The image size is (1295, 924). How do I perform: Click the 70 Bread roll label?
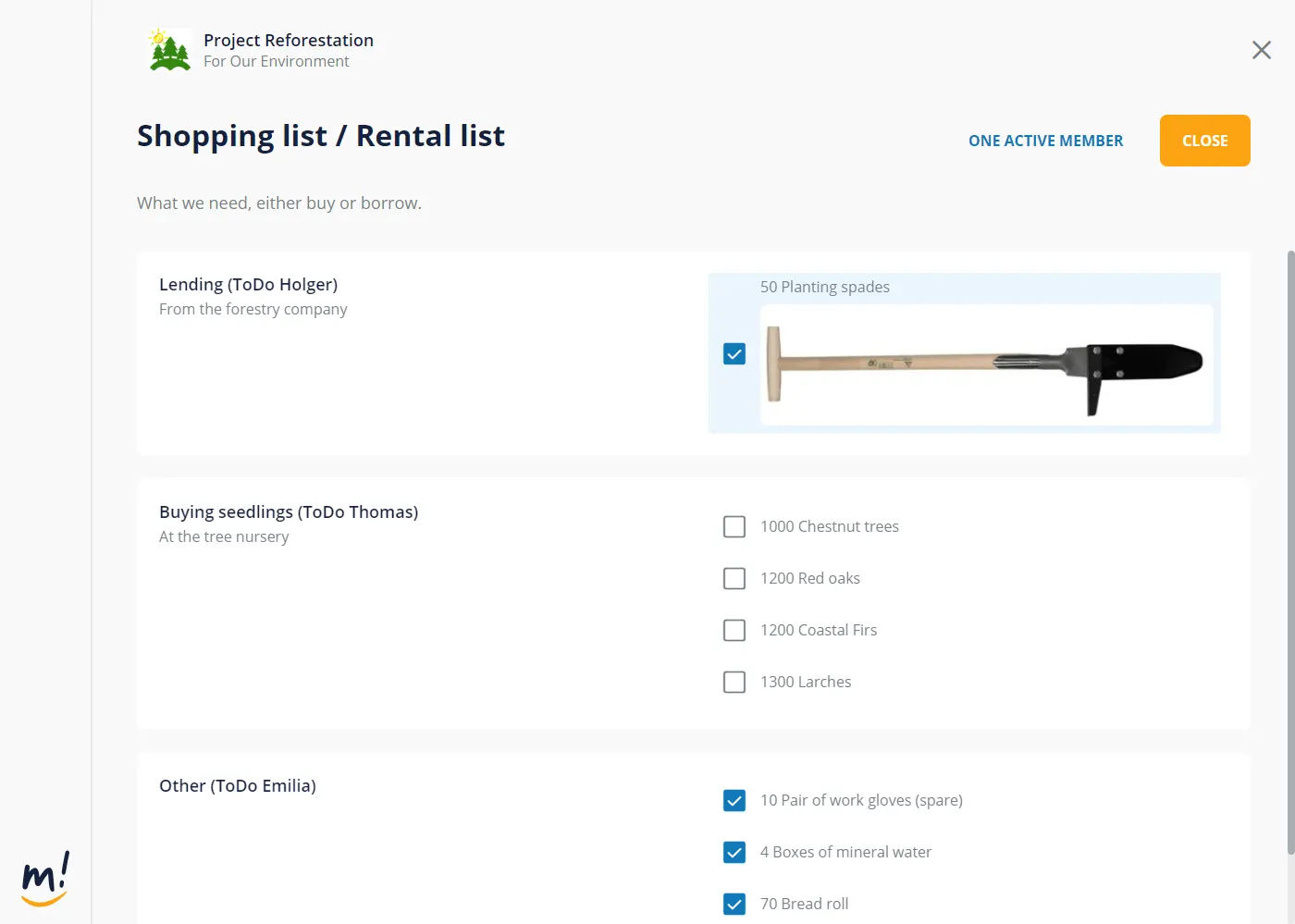(x=804, y=904)
